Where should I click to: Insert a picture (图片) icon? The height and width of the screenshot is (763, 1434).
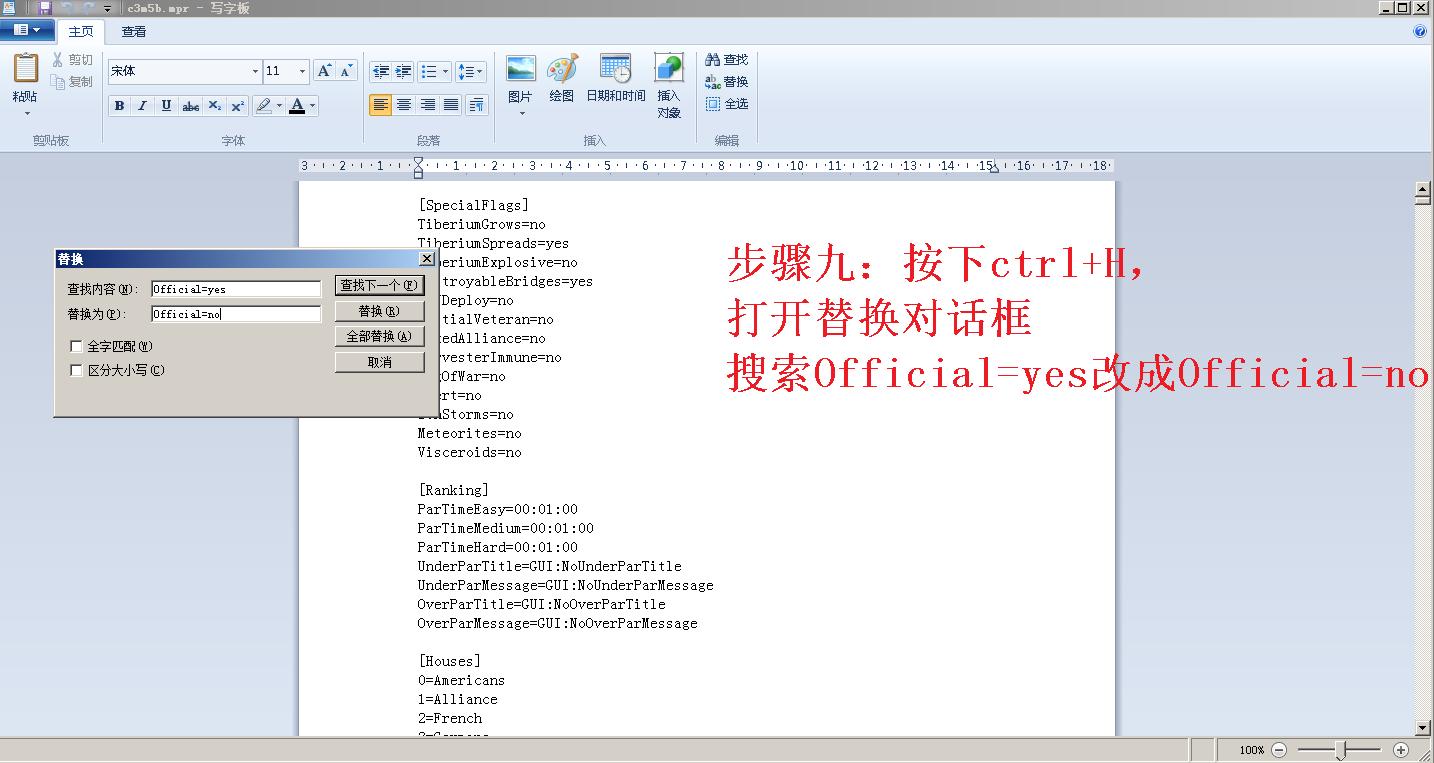click(521, 69)
